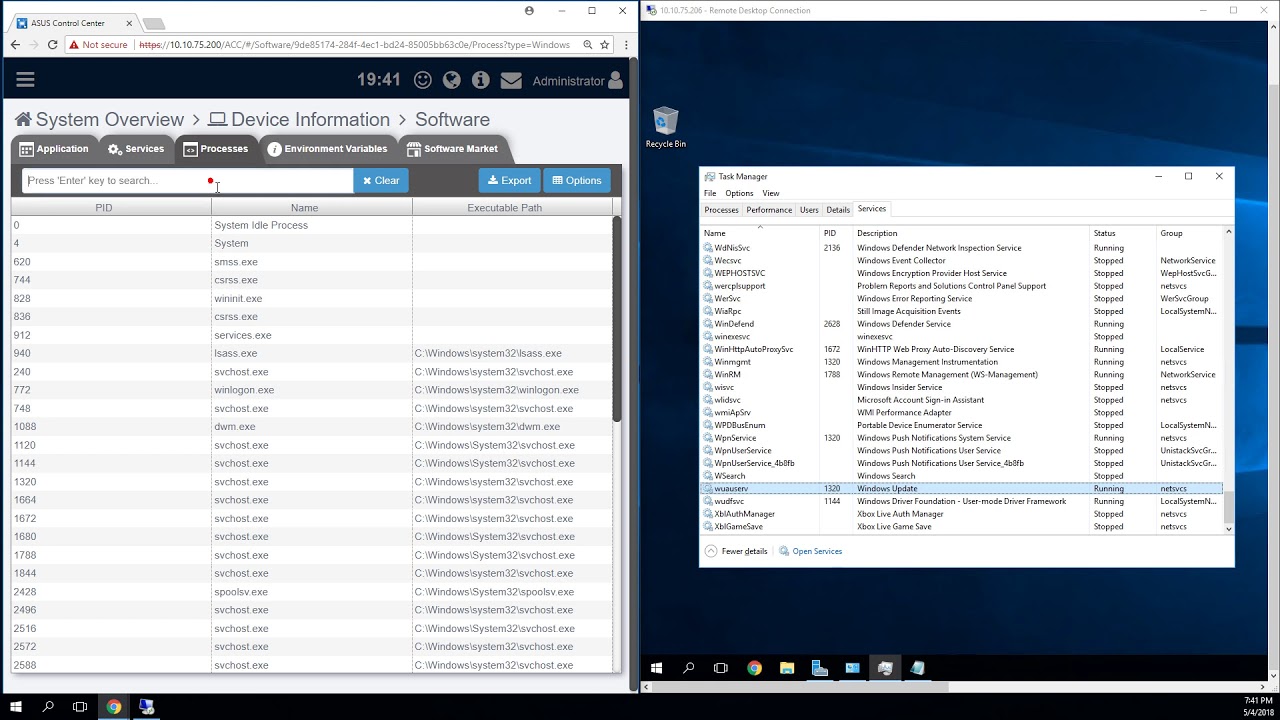The image size is (1280, 720).
Task: Click local Windows Start button
Action: click(x=16, y=707)
